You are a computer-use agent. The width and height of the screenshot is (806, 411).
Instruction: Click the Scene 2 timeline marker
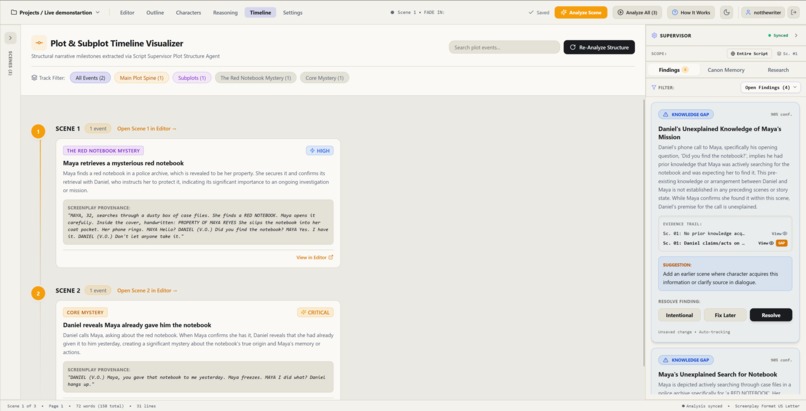click(x=38, y=293)
